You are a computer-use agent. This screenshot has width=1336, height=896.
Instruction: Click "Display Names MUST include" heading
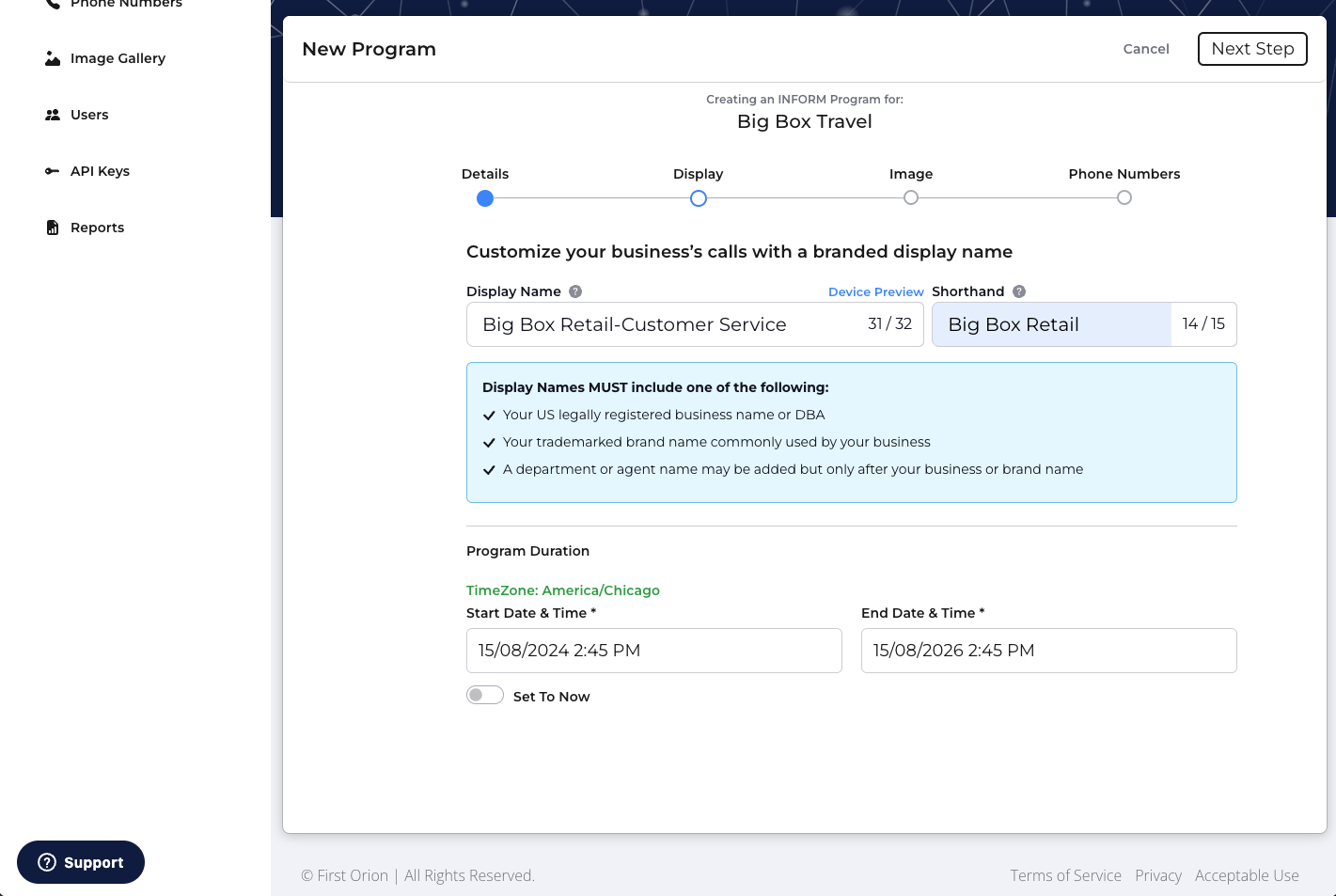point(655,387)
